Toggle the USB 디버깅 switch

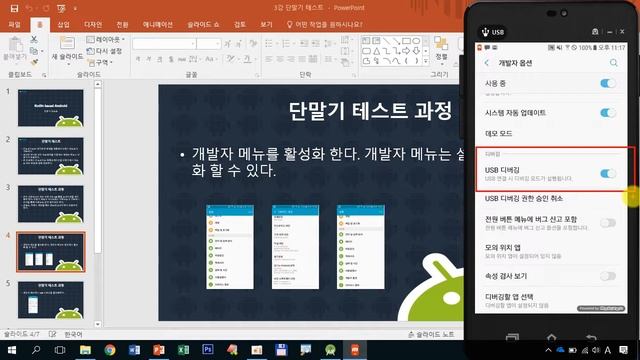608,173
